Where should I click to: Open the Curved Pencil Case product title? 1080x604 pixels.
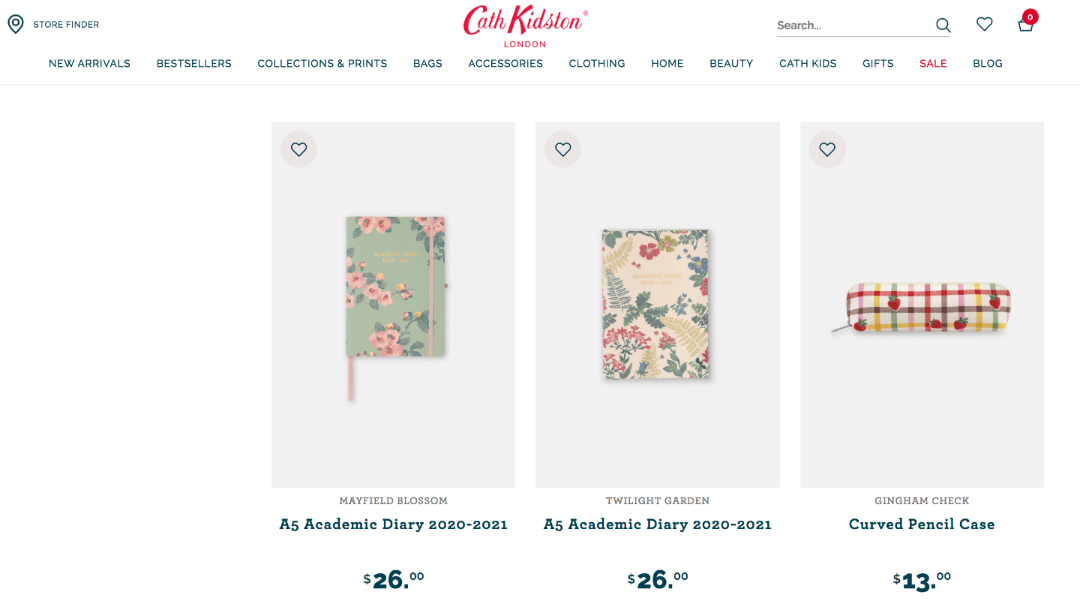tap(922, 524)
